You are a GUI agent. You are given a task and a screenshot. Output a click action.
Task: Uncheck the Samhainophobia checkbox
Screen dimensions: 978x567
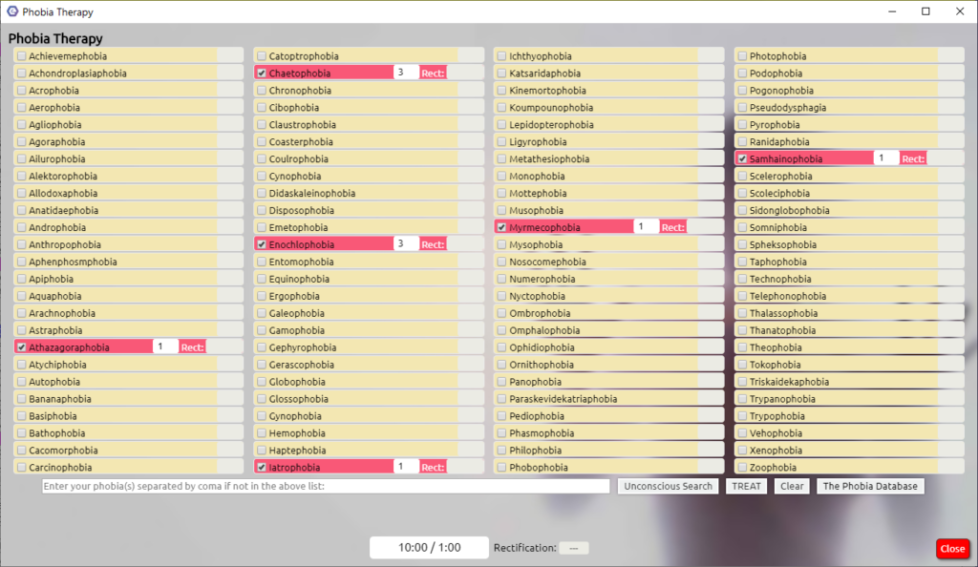[742, 159]
